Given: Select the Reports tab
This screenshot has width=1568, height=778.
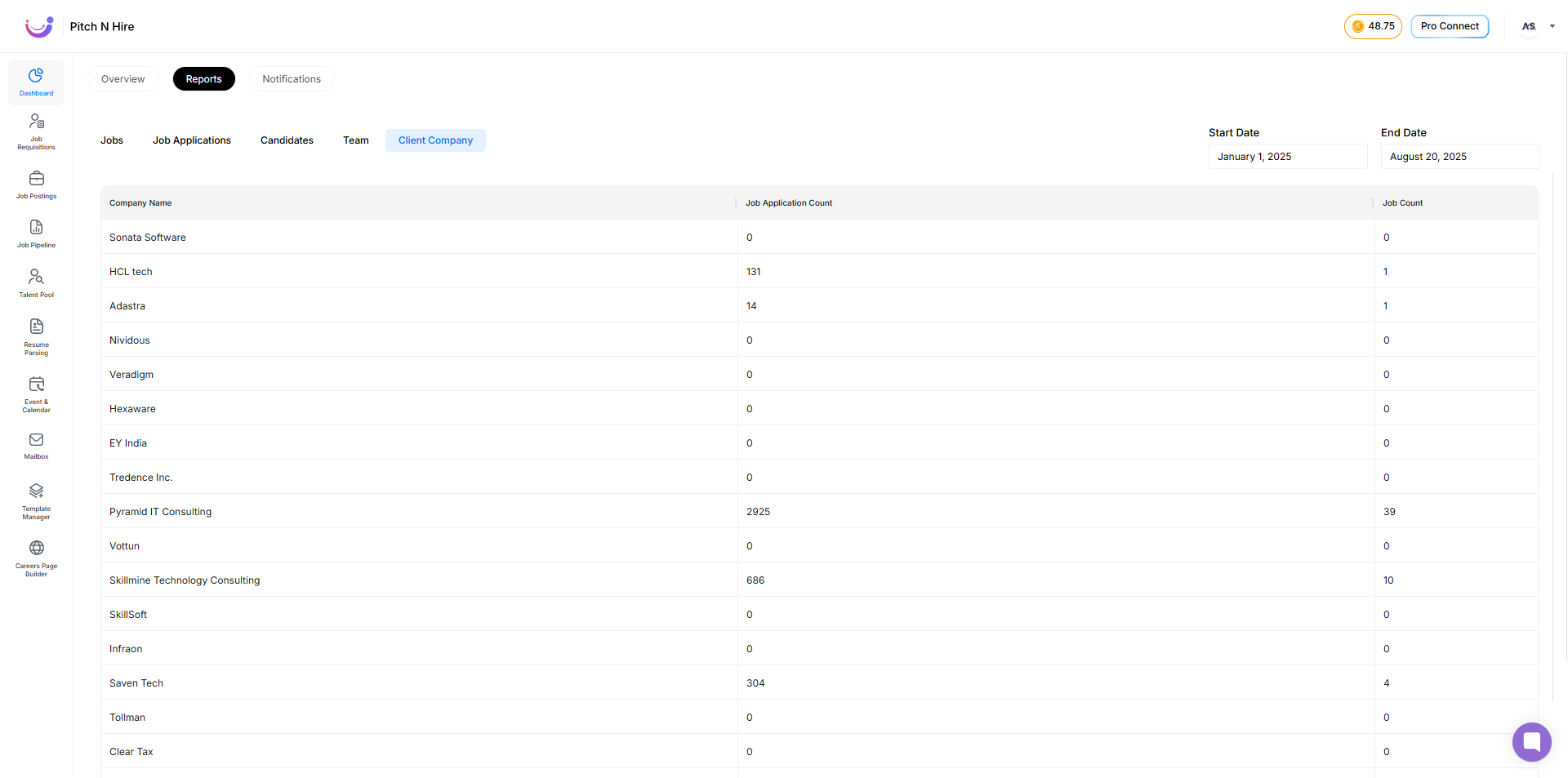Looking at the screenshot, I should click(x=204, y=79).
